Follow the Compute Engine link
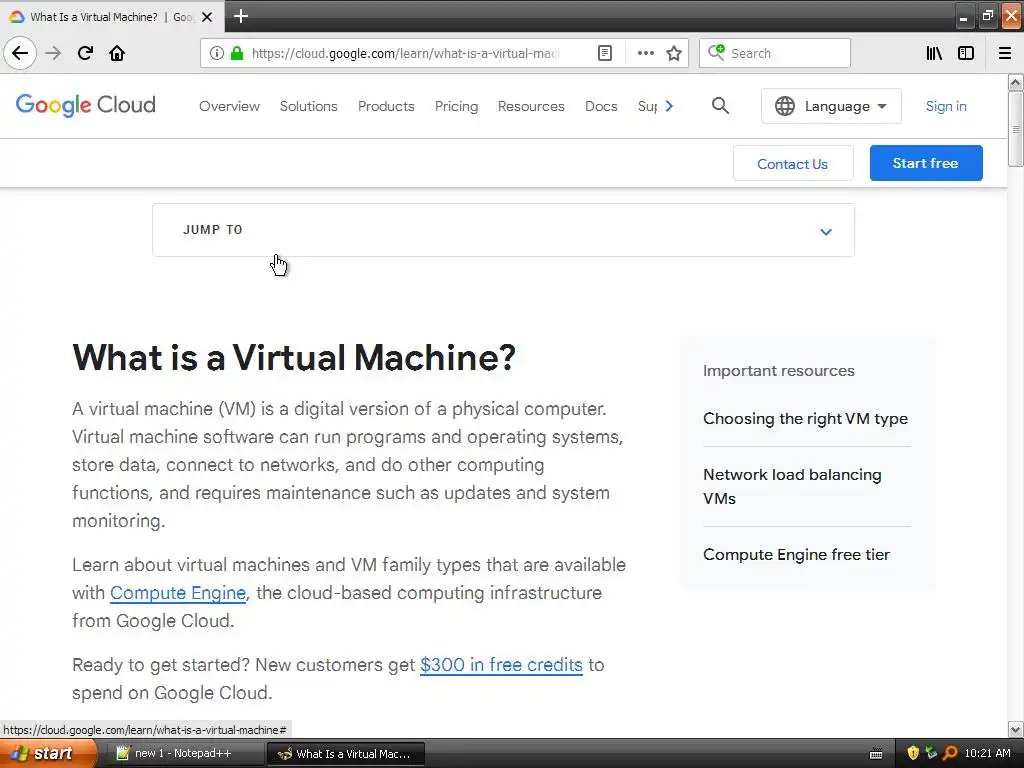This screenshot has width=1024, height=768. [x=178, y=593]
